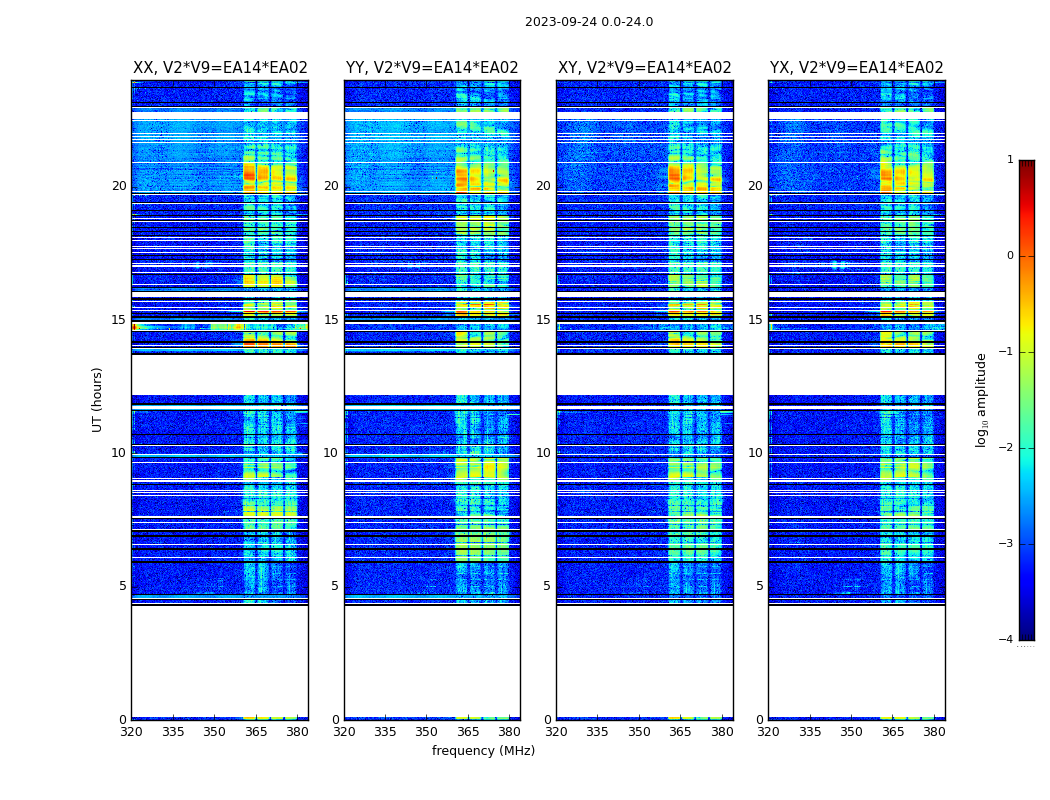This screenshot has height=800, width=1050.
Task: Click the colorbar tick labeled 0
Action: pos(1010,256)
